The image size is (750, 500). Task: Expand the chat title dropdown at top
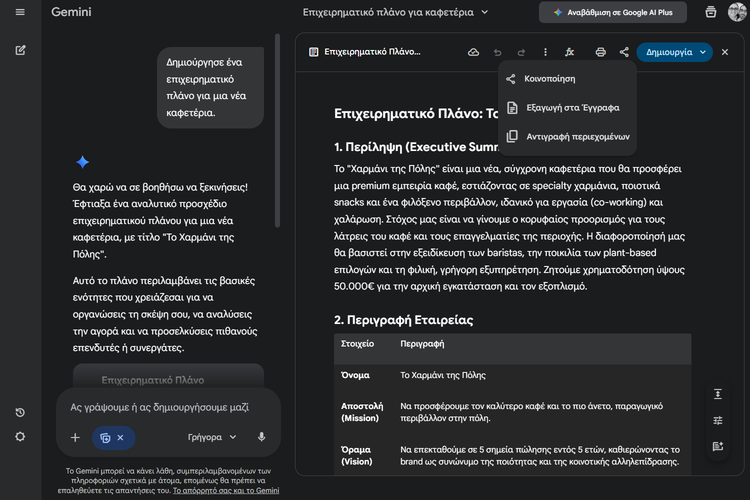(485, 12)
